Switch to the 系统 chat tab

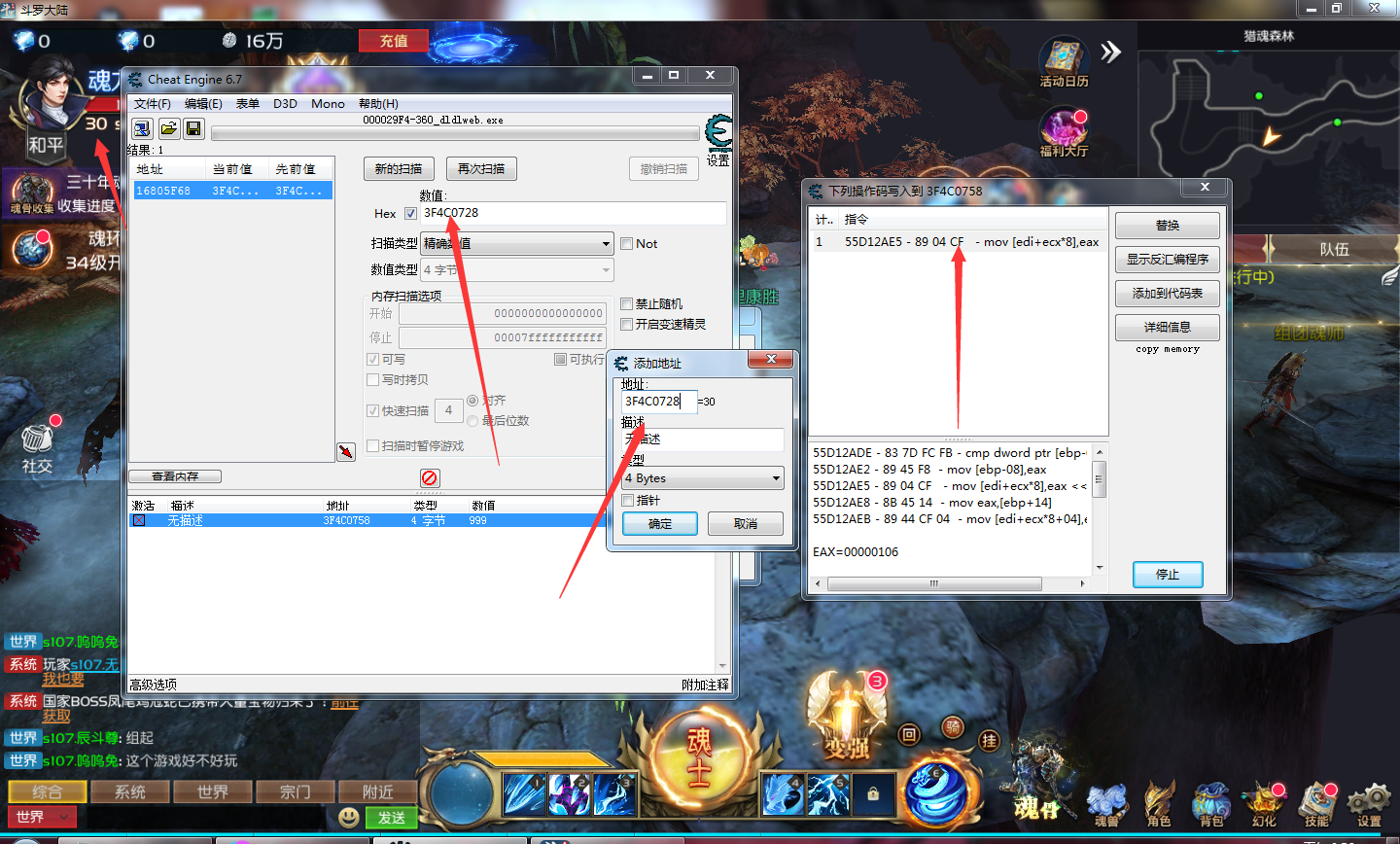click(130, 791)
